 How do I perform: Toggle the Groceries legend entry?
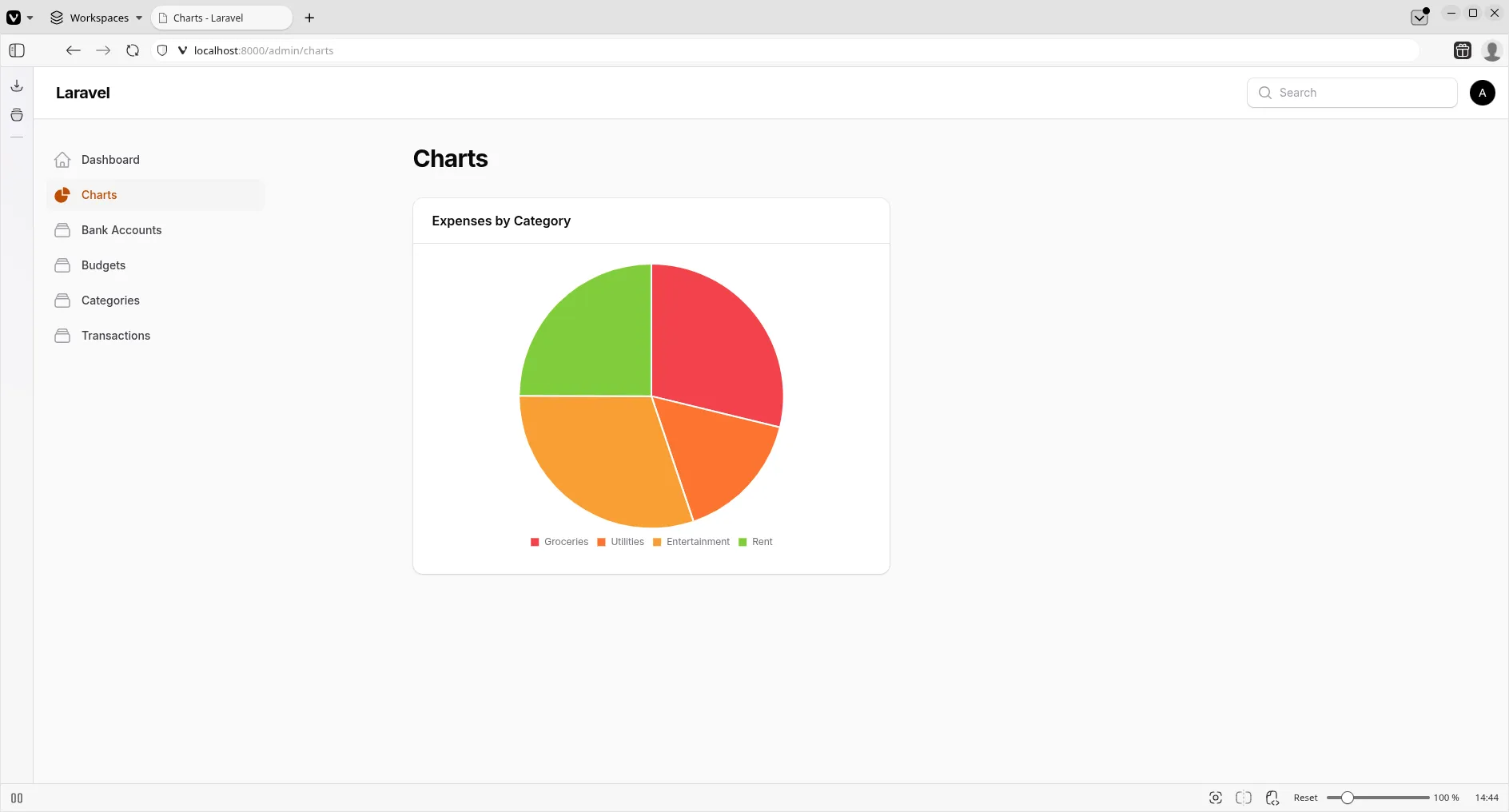coord(559,542)
